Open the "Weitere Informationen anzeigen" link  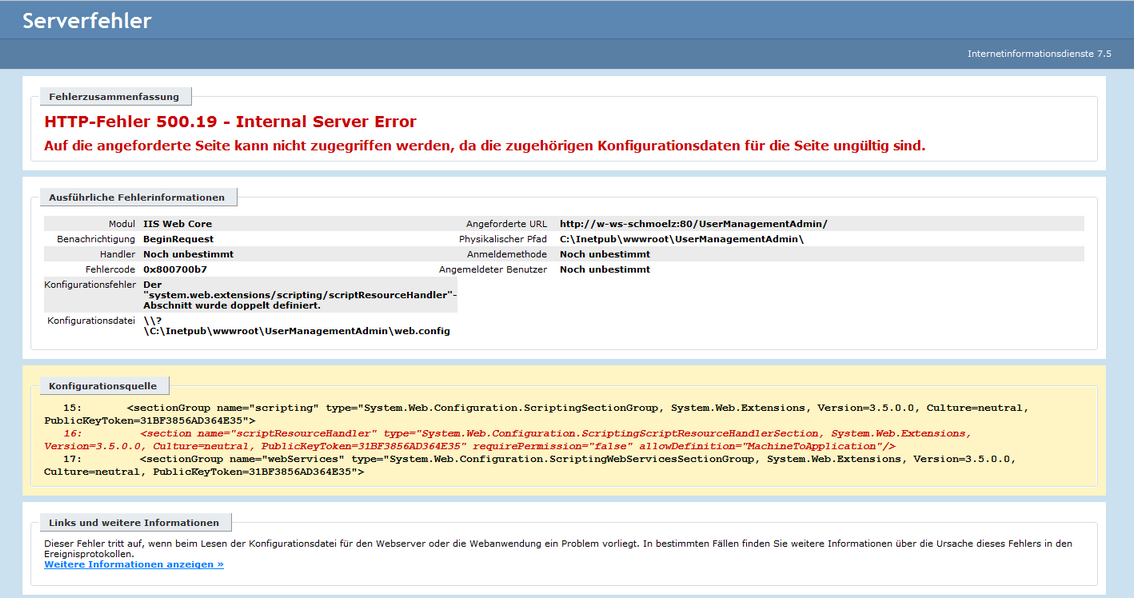tap(133, 563)
